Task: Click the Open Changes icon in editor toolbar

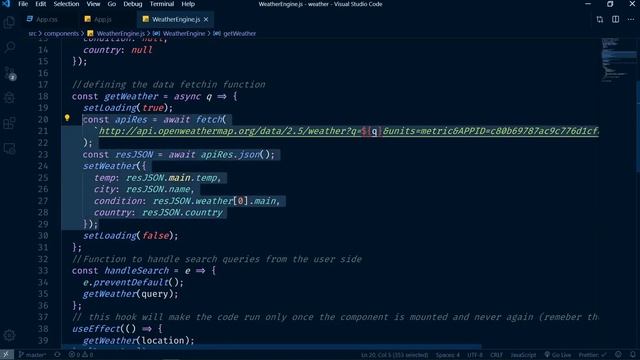Action: click(600, 19)
